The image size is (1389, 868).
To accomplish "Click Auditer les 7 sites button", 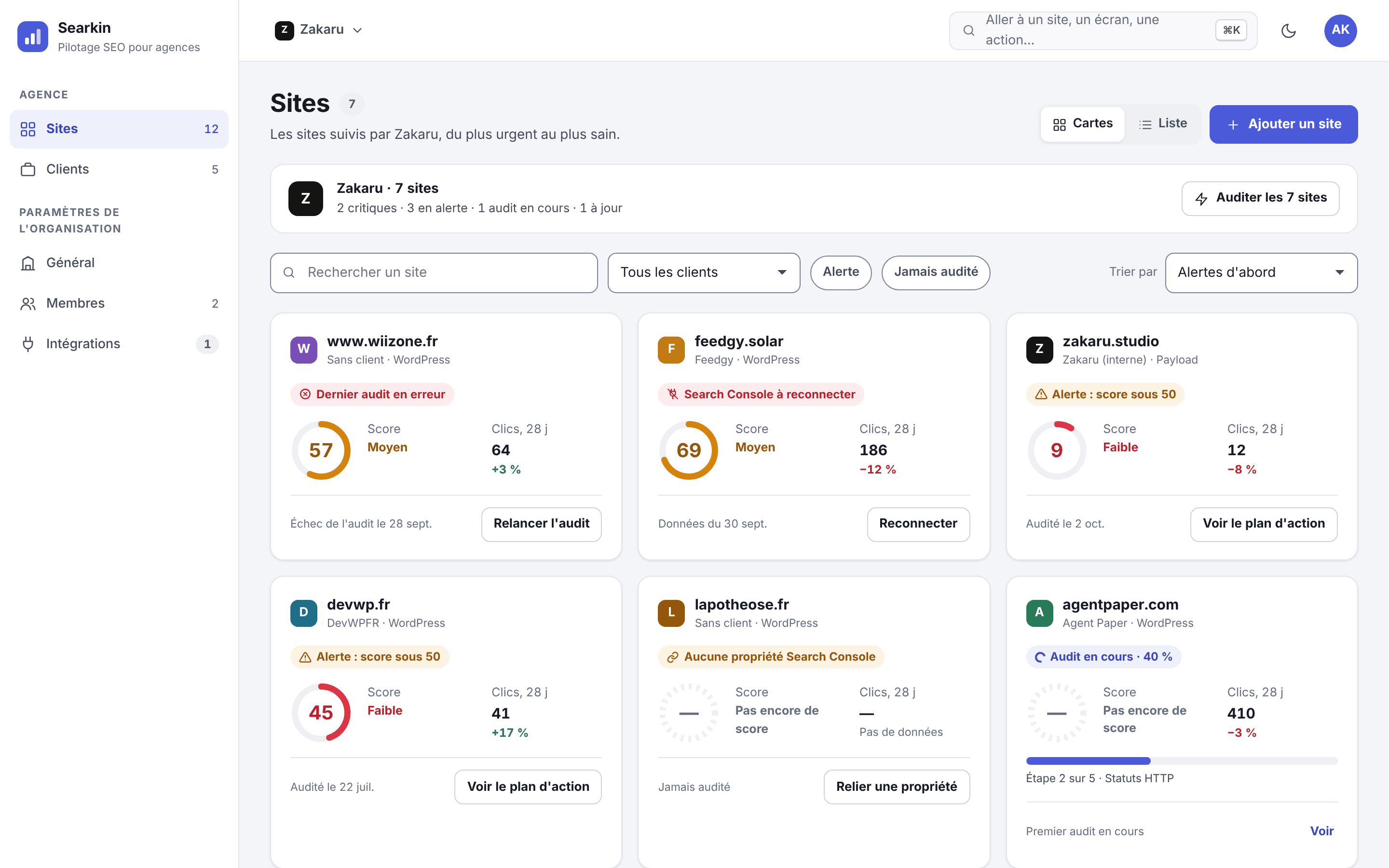I will 1260,198.
